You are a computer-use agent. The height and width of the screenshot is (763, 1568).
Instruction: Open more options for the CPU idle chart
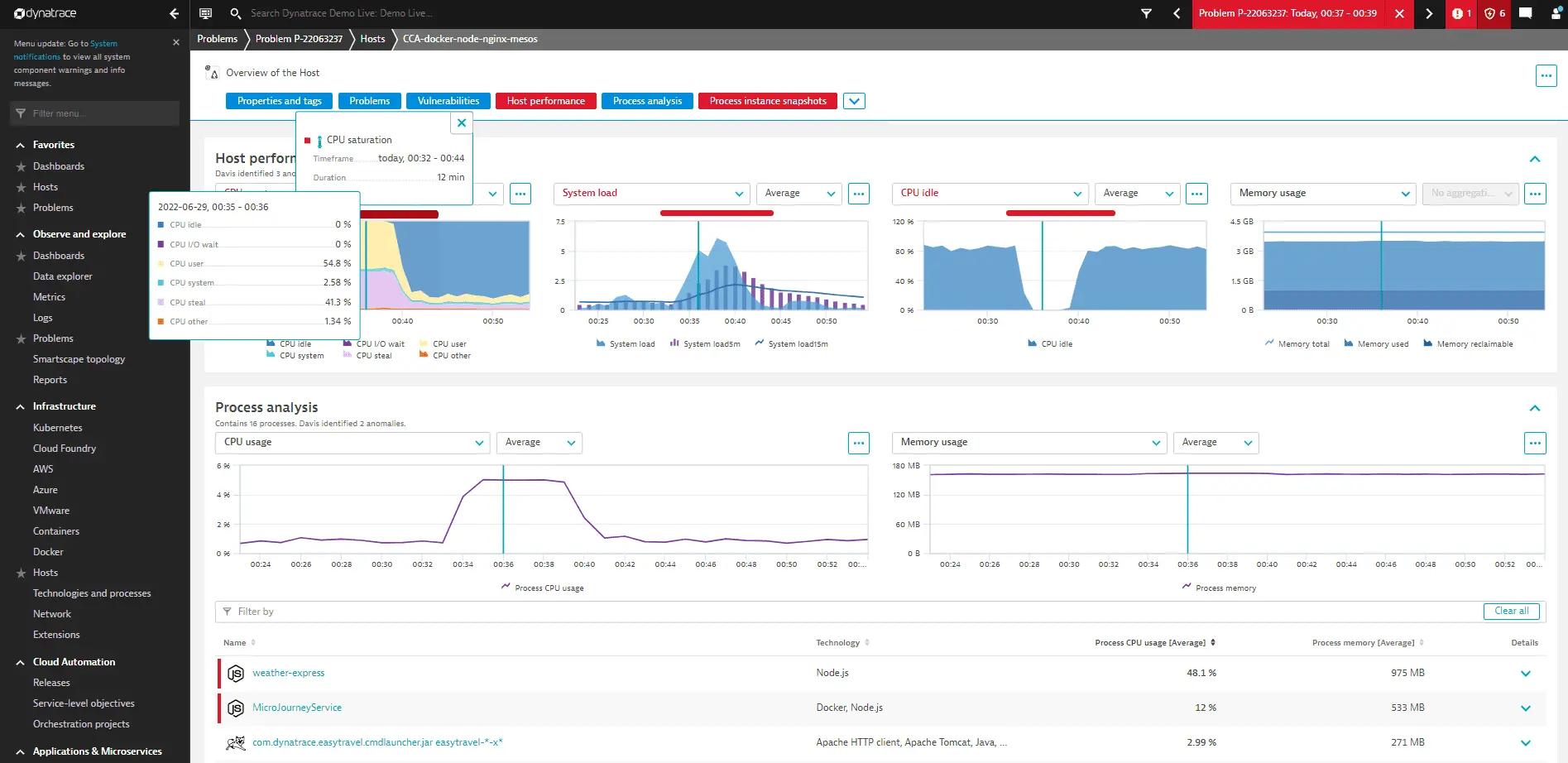click(1196, 194)
